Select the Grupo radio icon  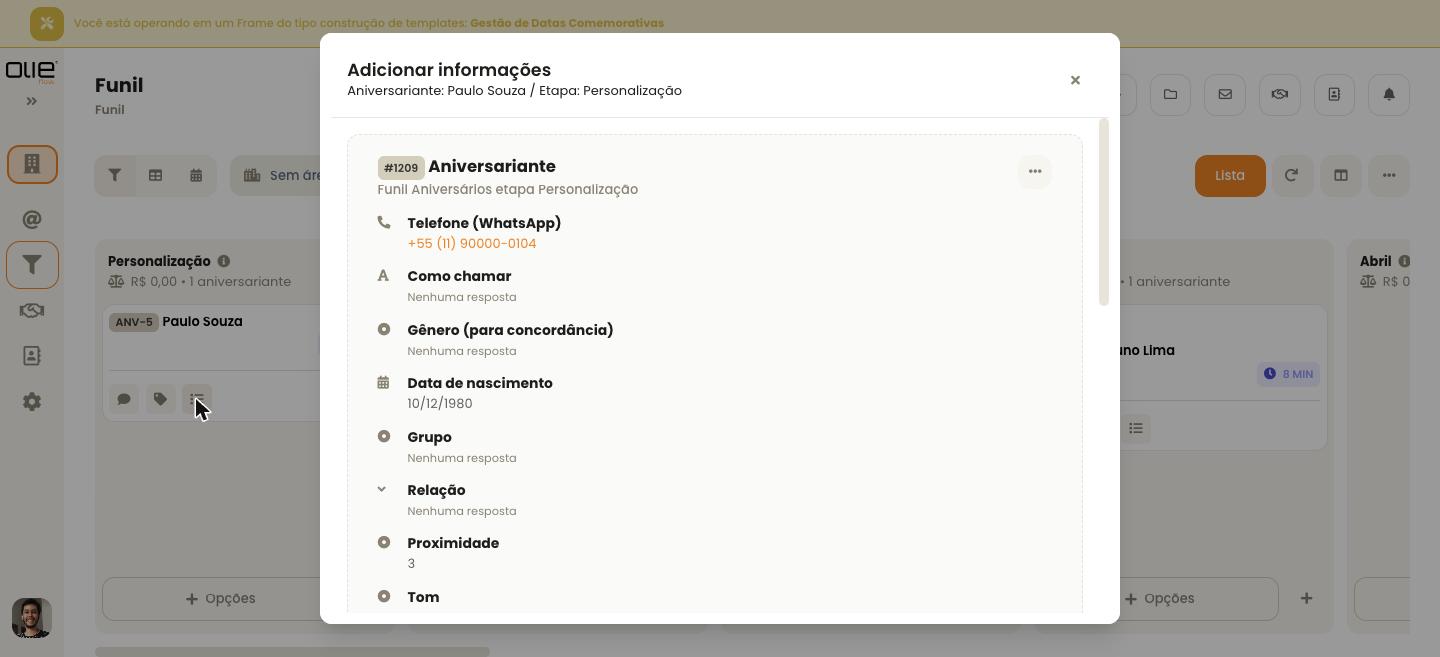(x=383, y=436)
